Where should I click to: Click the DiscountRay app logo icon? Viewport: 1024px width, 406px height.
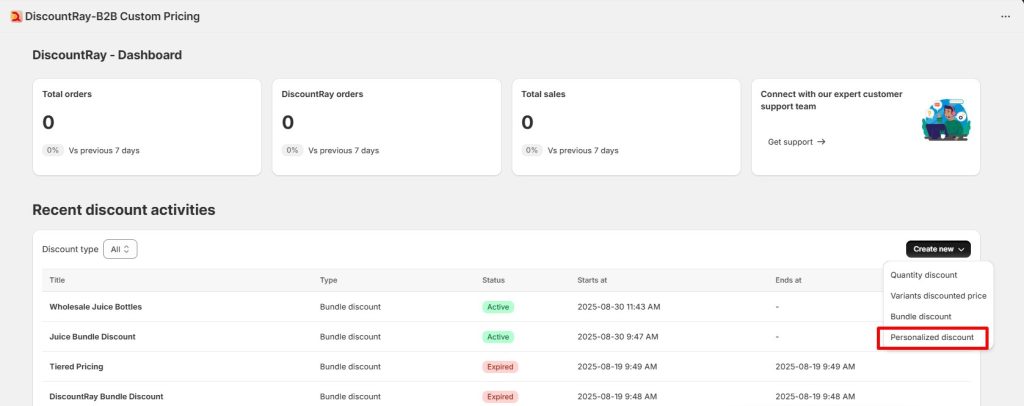pos(16,16)
